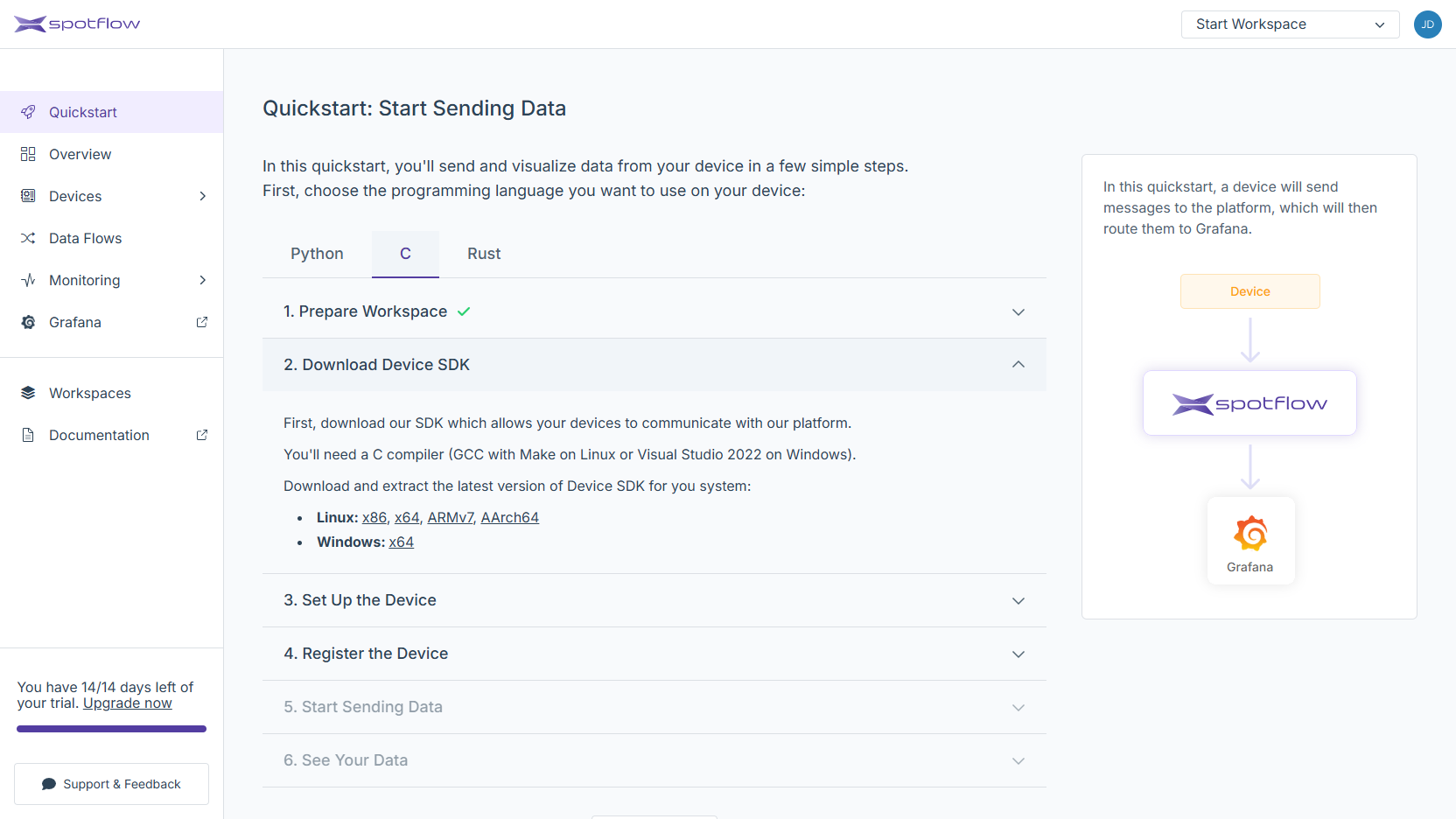Viewport: 1456px width, 819px height.
Task: Click the green checkmark on Prepare Workspace
Action: tap(464, 311)
